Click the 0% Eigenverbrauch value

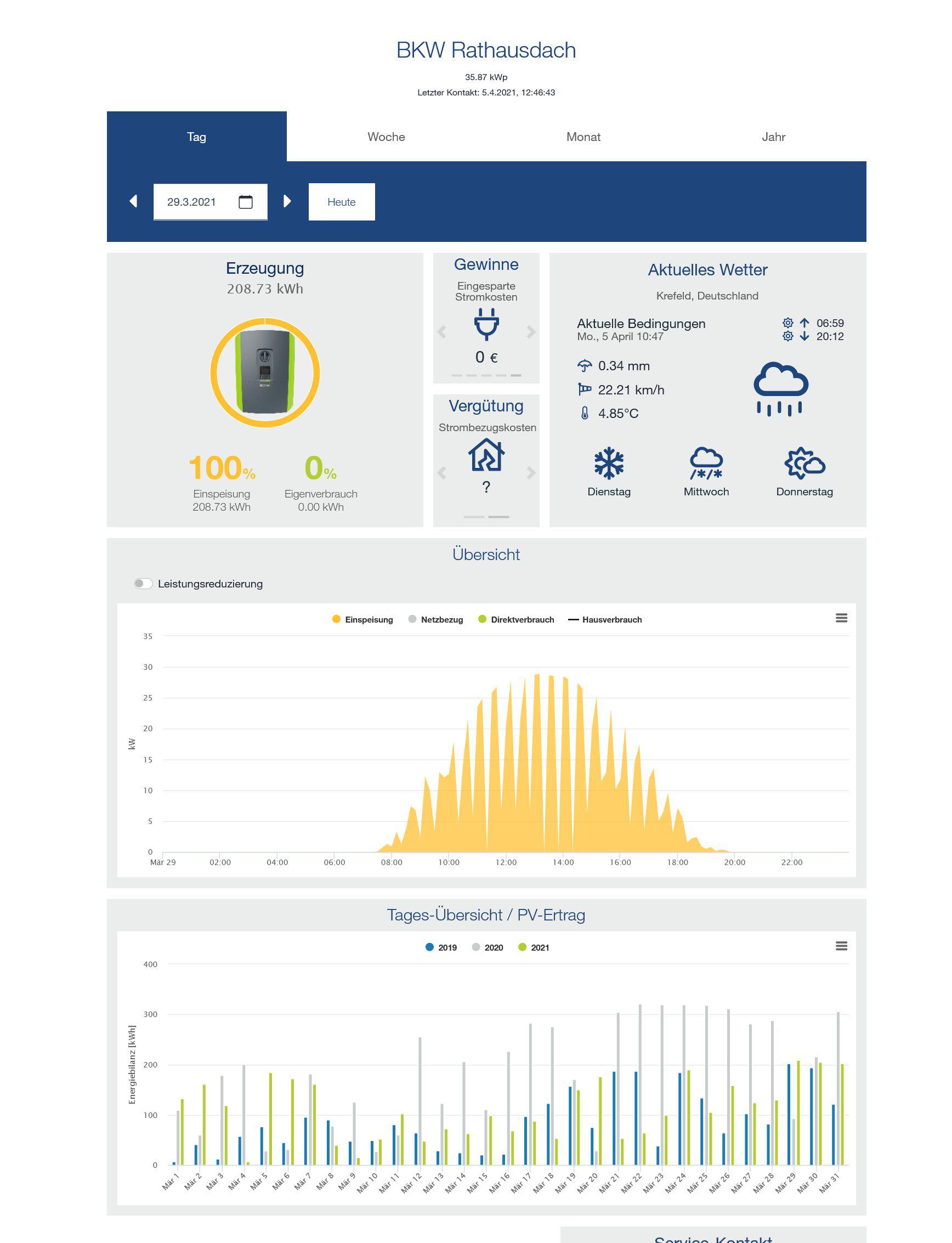(321, 468)
